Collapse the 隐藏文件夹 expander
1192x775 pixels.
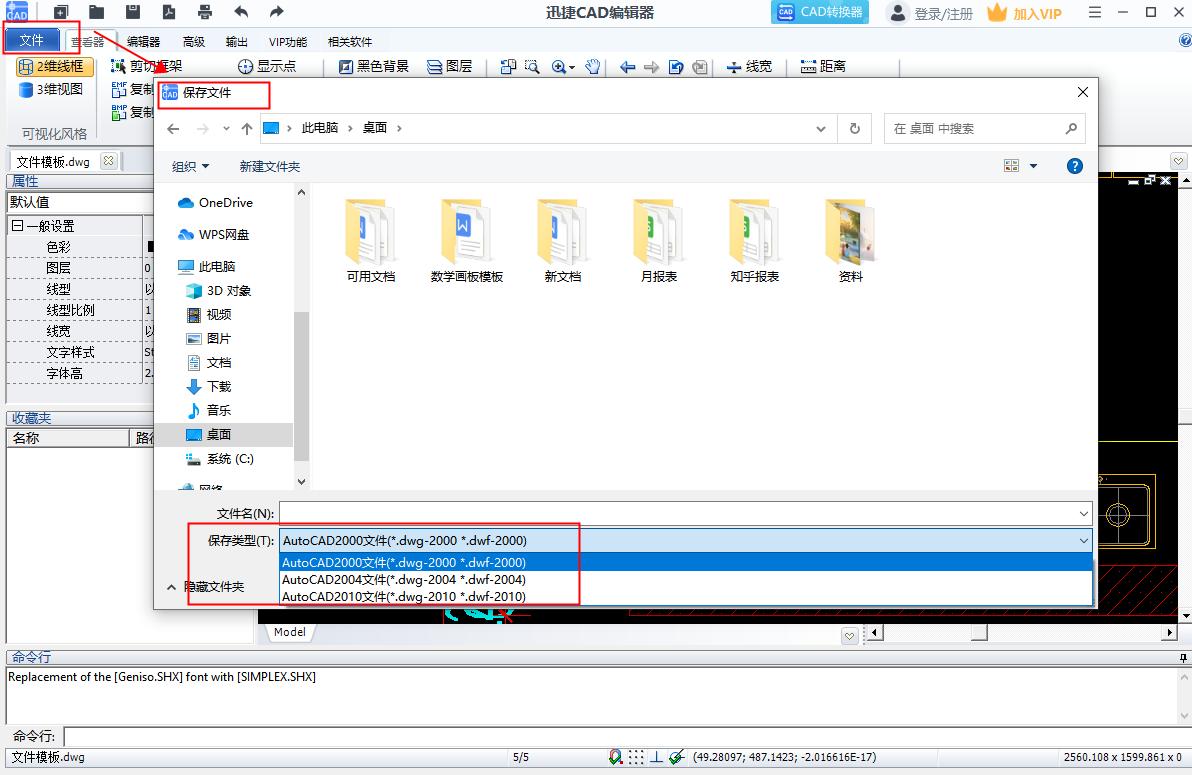point(171,587)
